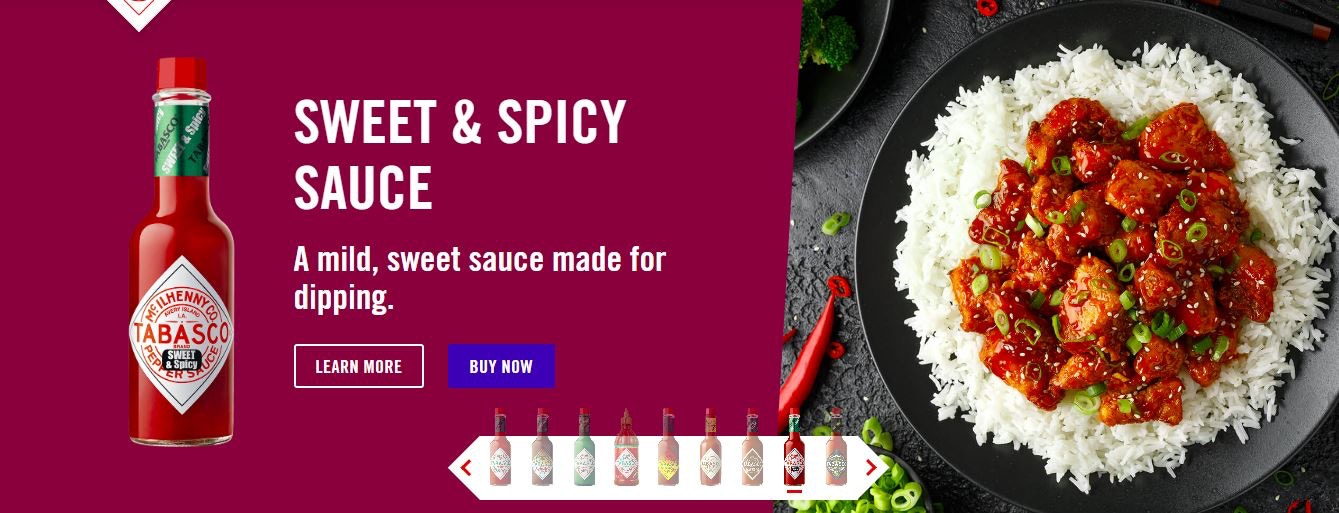Image resolution: width=1339 pixels, height=513 pixels.
Task: Pick the last bottle thumbnail in carousel
Action: (836, 447)
